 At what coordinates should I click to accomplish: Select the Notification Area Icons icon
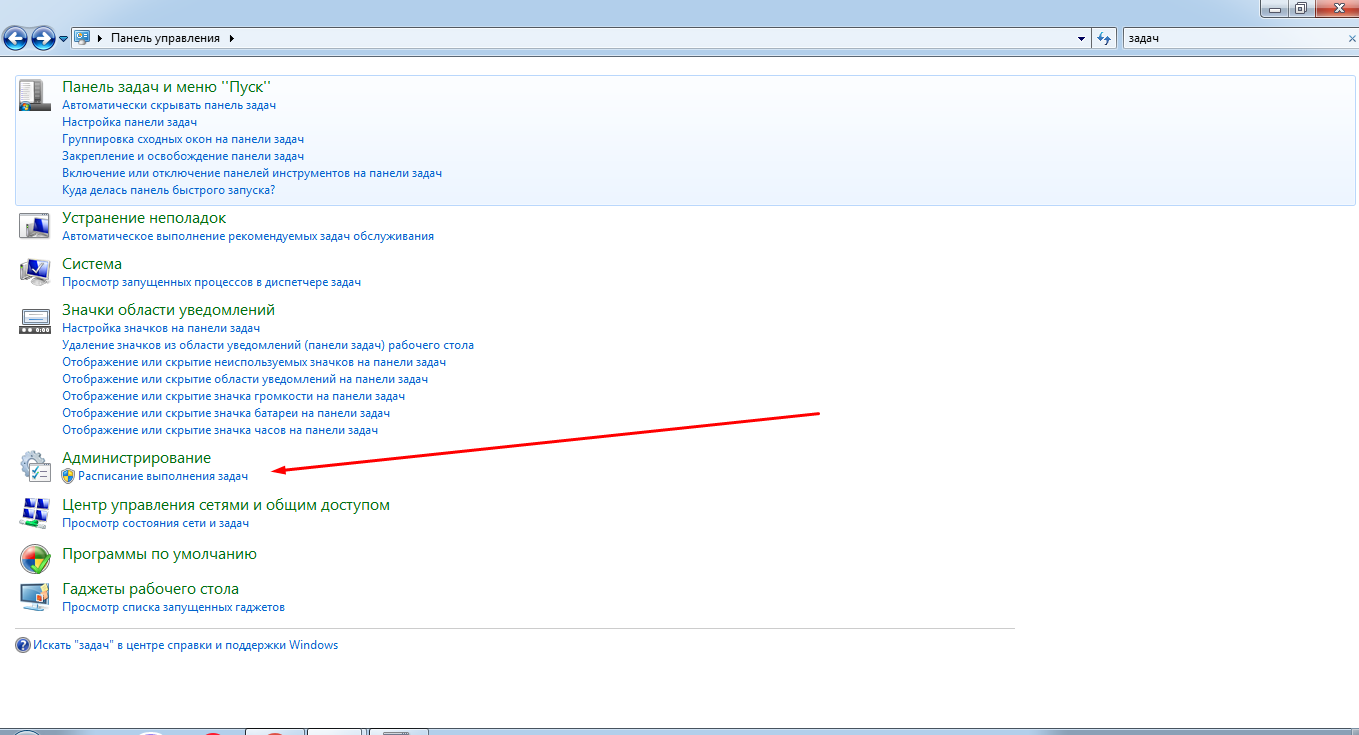pyautogui.click(x=34, y=320)
